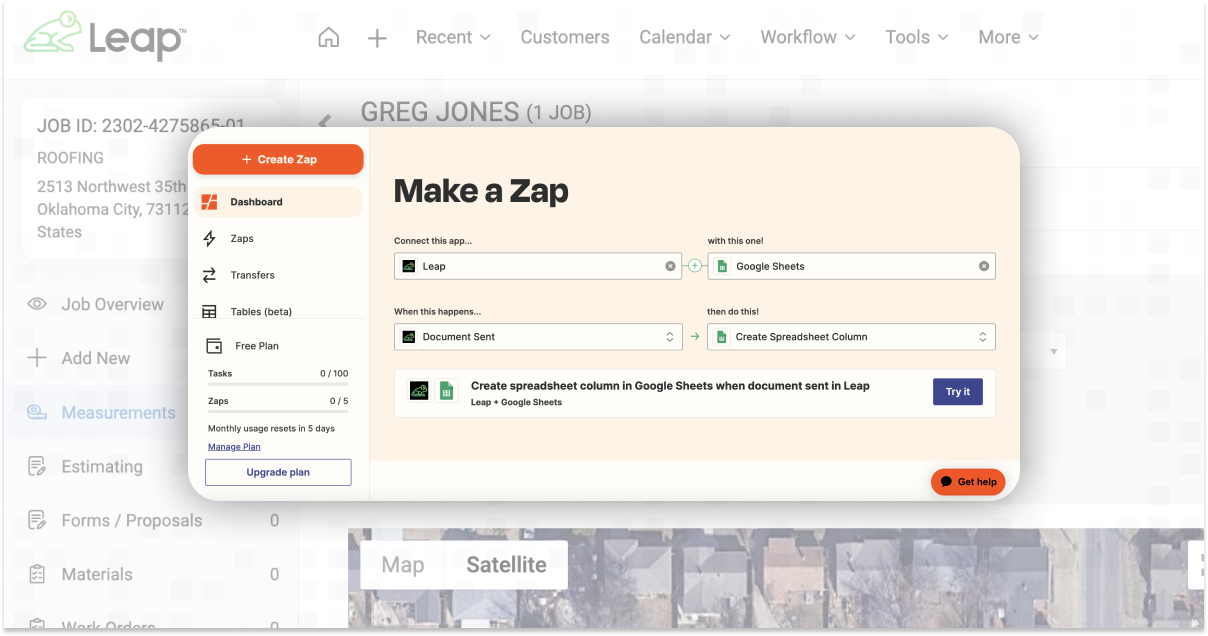Clear the Leap app selection
The image size is (1208, 636).
[670, 266]
